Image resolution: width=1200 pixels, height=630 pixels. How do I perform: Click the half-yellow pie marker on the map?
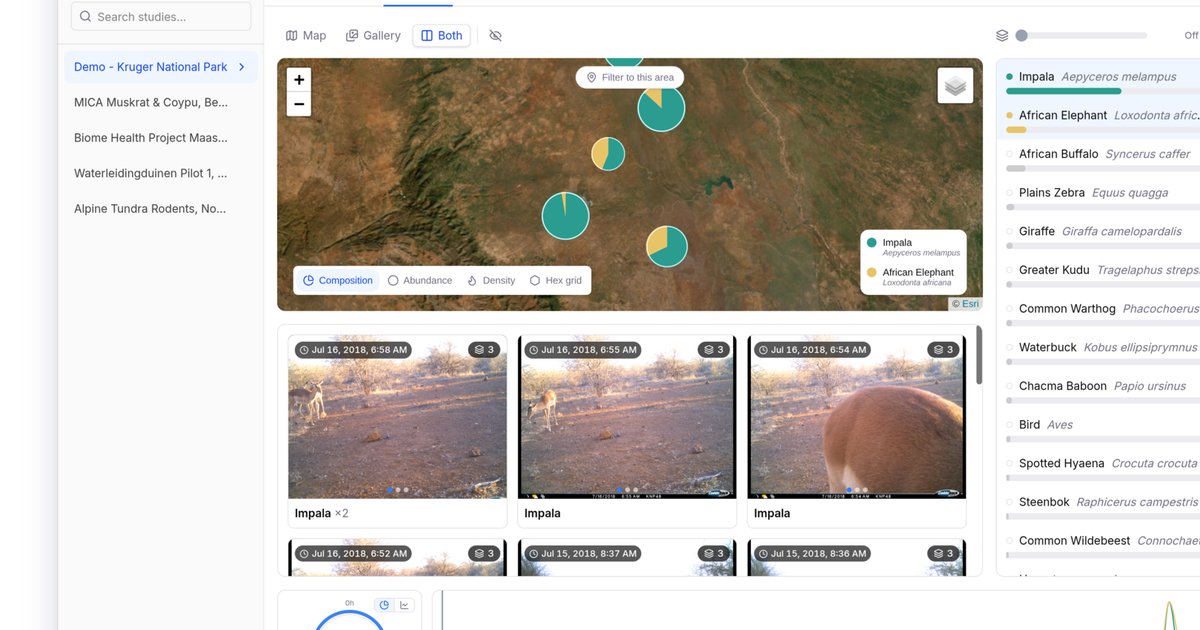pos(608,154)
